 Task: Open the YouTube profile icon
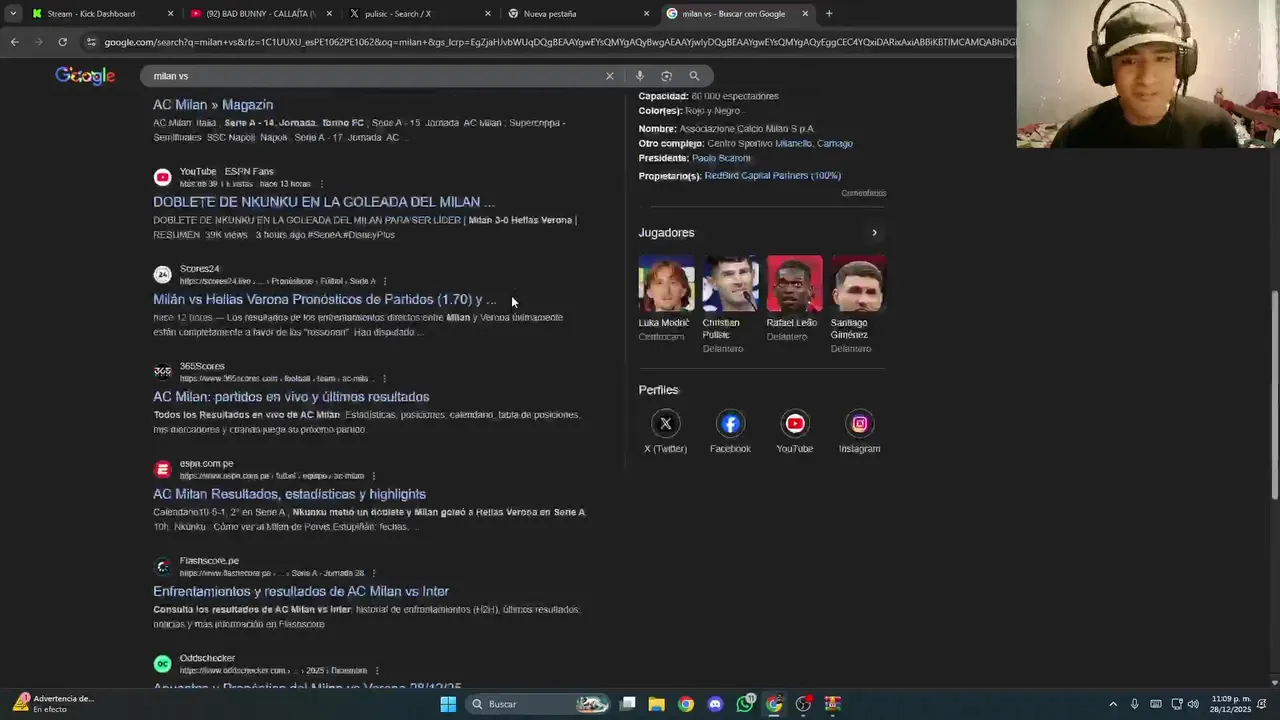tap(795, 423)
